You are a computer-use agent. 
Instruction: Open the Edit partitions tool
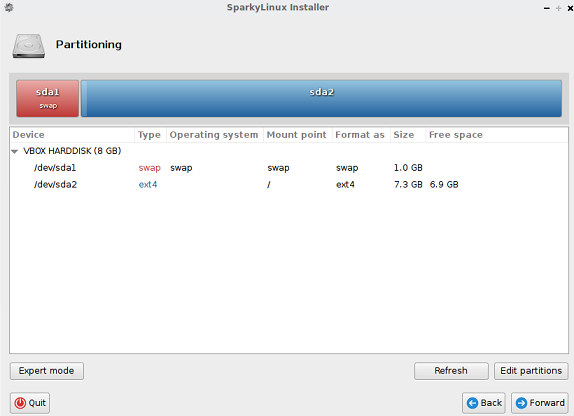click(x=531, y=371)
